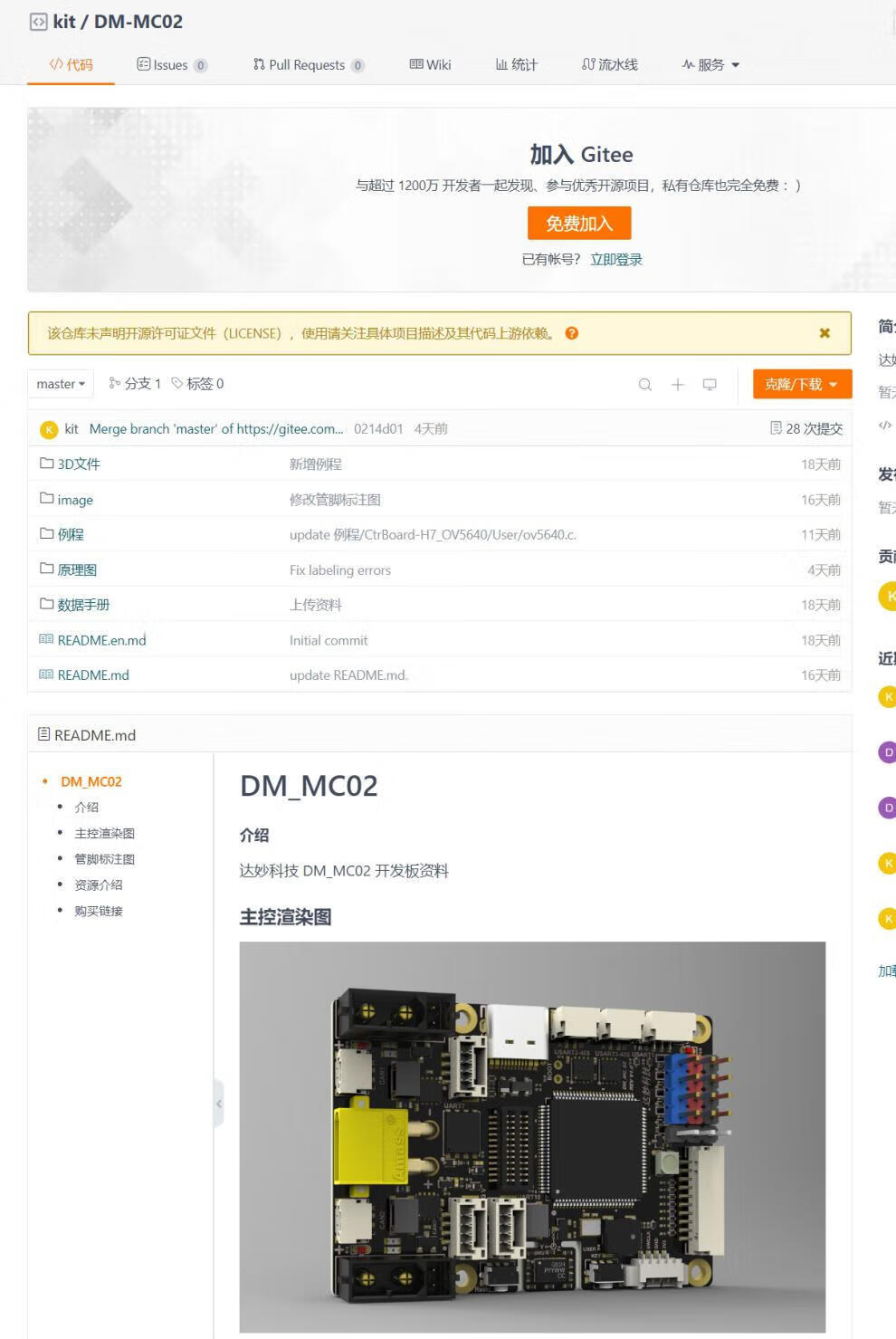Click the README.md file icon in file list
The width and height of the screenshot is (896, 1339).
[46, 674]
